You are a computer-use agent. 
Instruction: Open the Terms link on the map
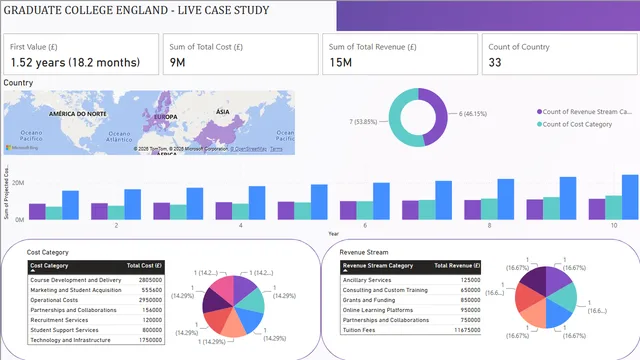pyautogui.click(x=276, y=149)
